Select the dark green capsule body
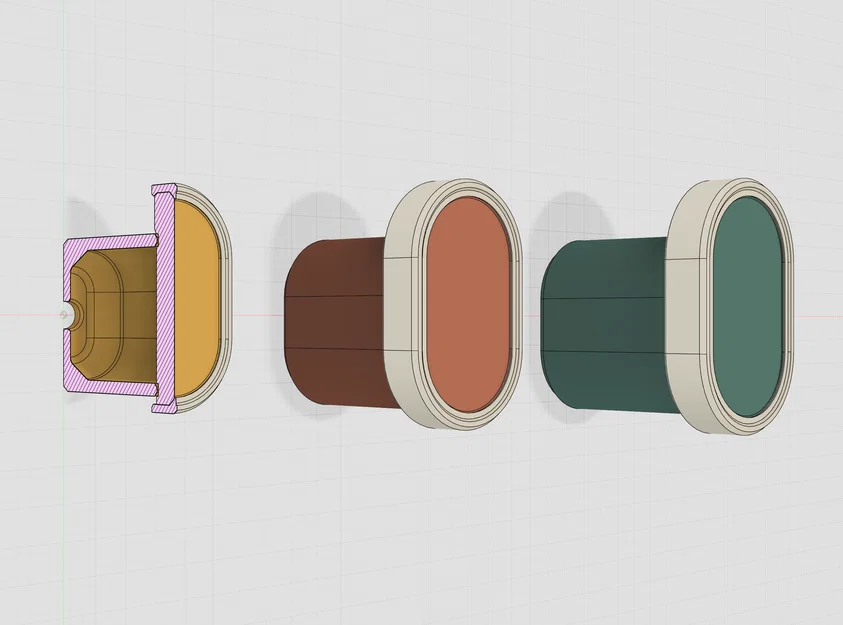Image resolution: width=843 pixels, height=625 pixels. (602, 325)
